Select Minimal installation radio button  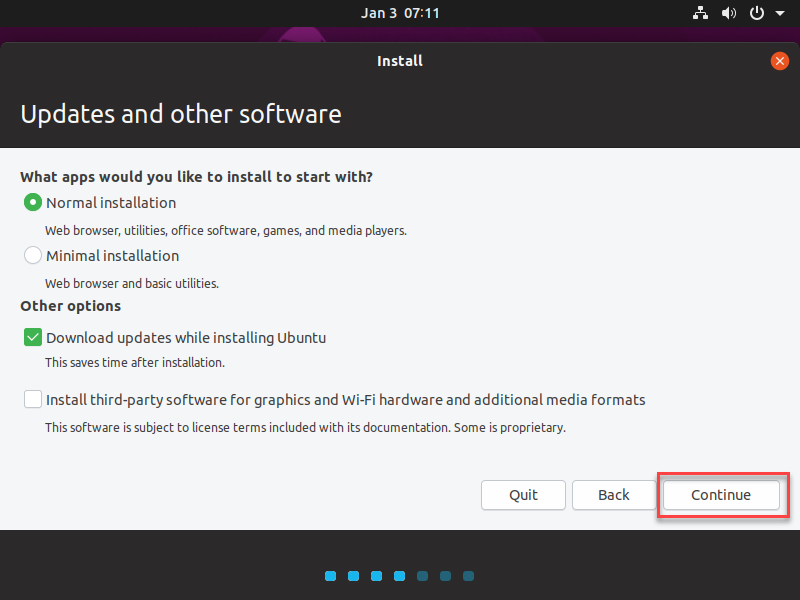[33, 255]
